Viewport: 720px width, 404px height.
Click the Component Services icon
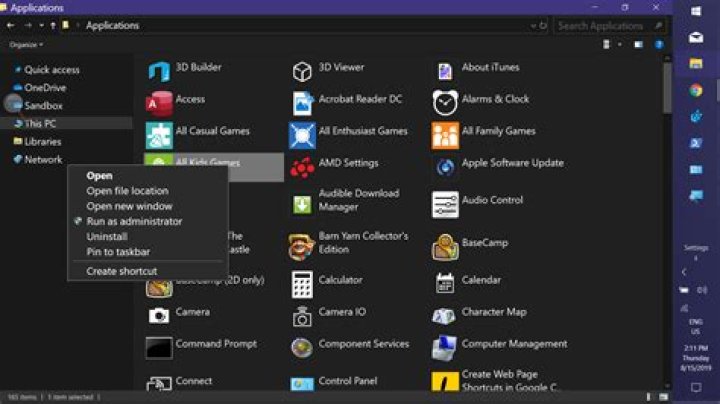(x=302, y=348)
